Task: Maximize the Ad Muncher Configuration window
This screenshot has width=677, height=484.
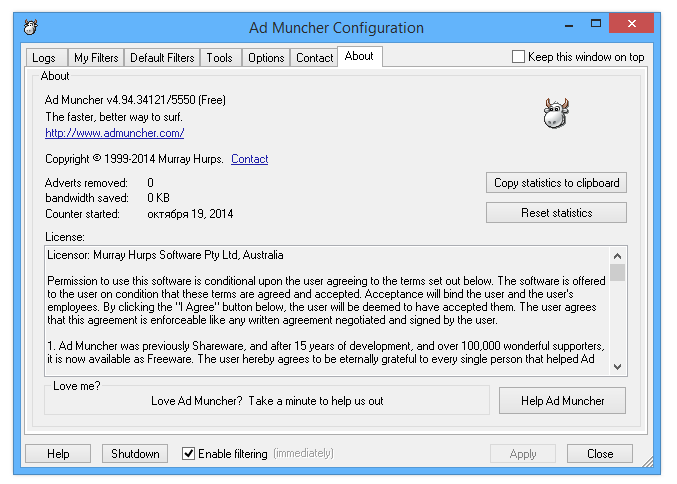Action: pyautogui.click(x=596, y=24)
